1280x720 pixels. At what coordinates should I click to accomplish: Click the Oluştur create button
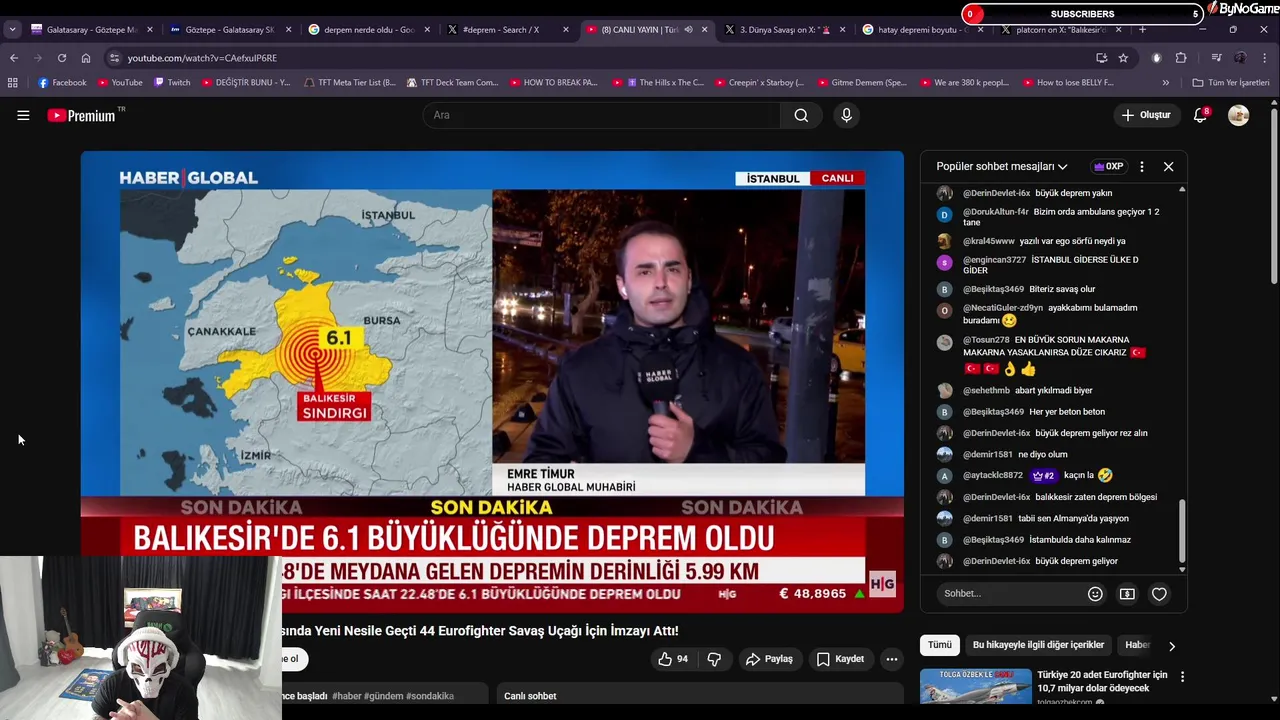(1146, 115)
